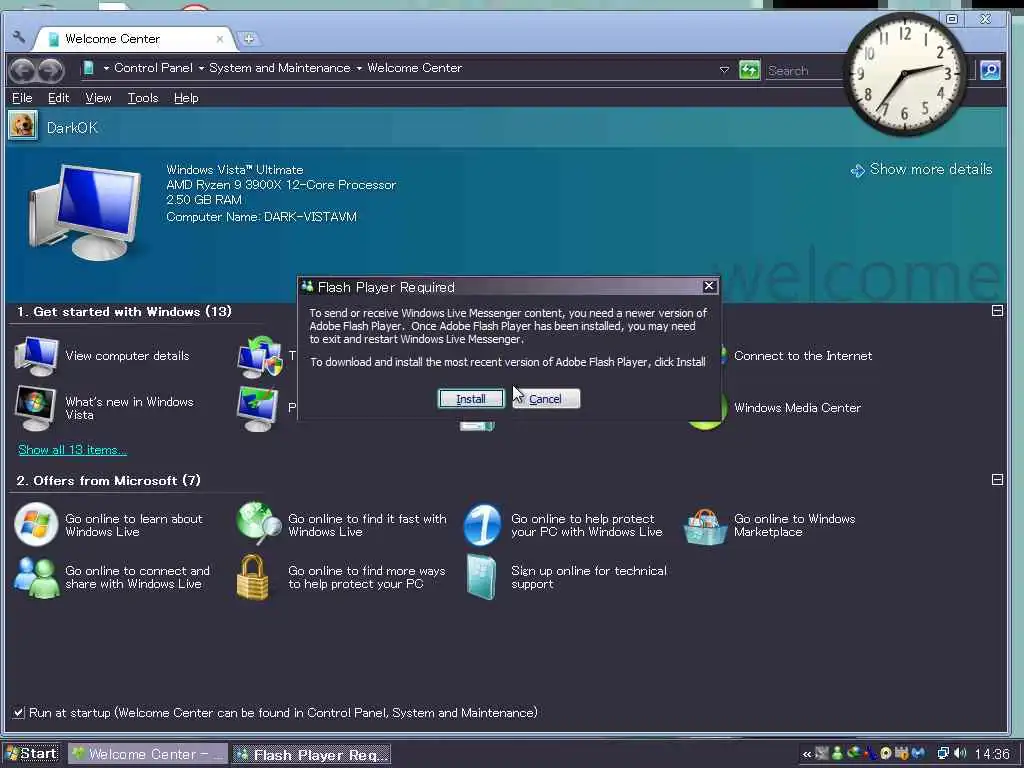Open the dropdown arrow before Control Panel
The width and height of the screenshot is (1024, 768).
106,69
